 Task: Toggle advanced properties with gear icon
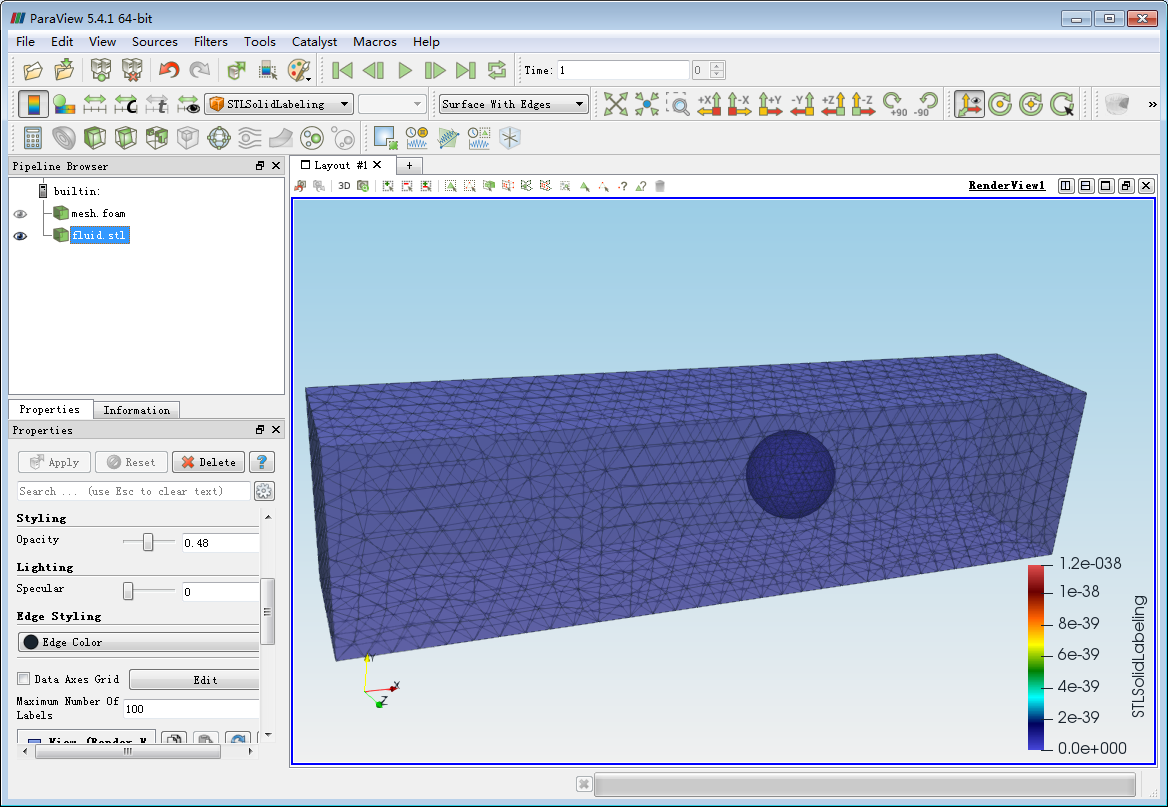pos(264,491)
